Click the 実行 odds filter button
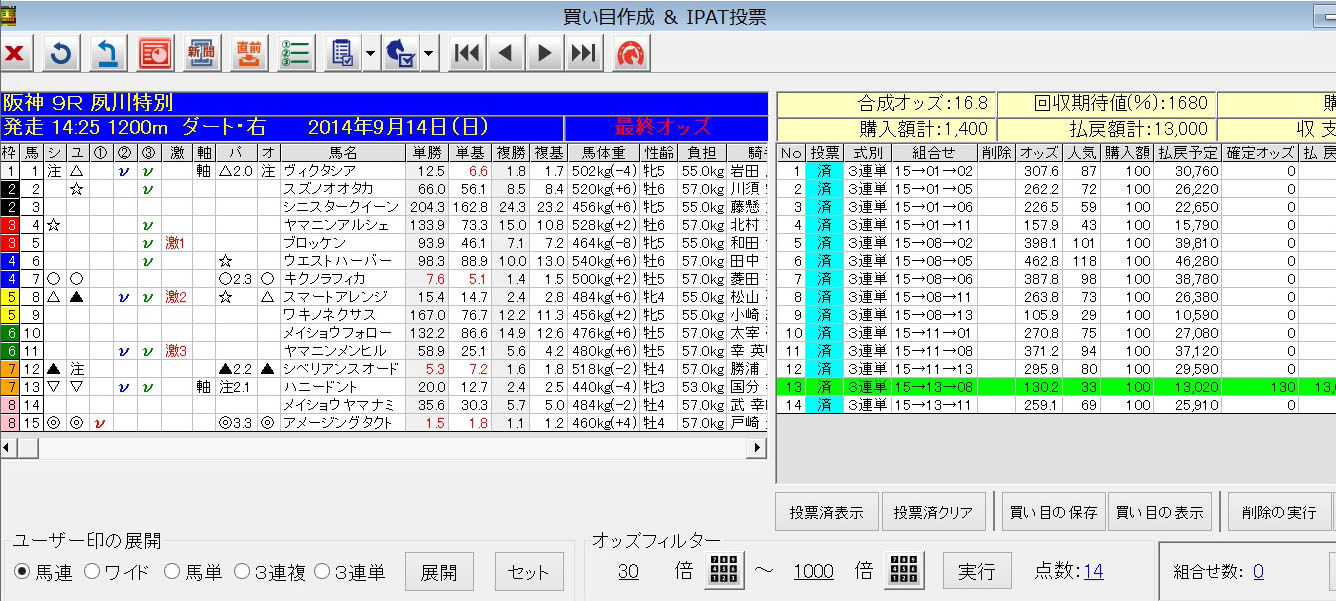The width and height of the screenshot is (1336, 601). pyautogui.click(x=977, y=571)
